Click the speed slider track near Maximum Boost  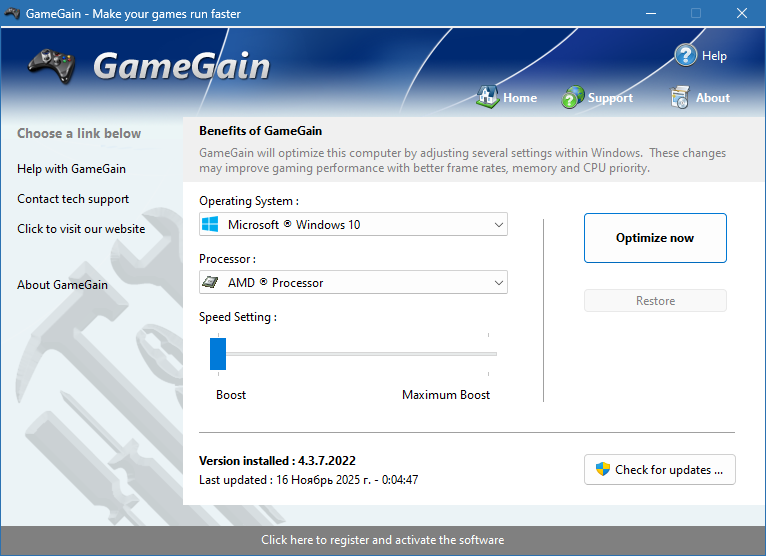[x=488, y=354]
